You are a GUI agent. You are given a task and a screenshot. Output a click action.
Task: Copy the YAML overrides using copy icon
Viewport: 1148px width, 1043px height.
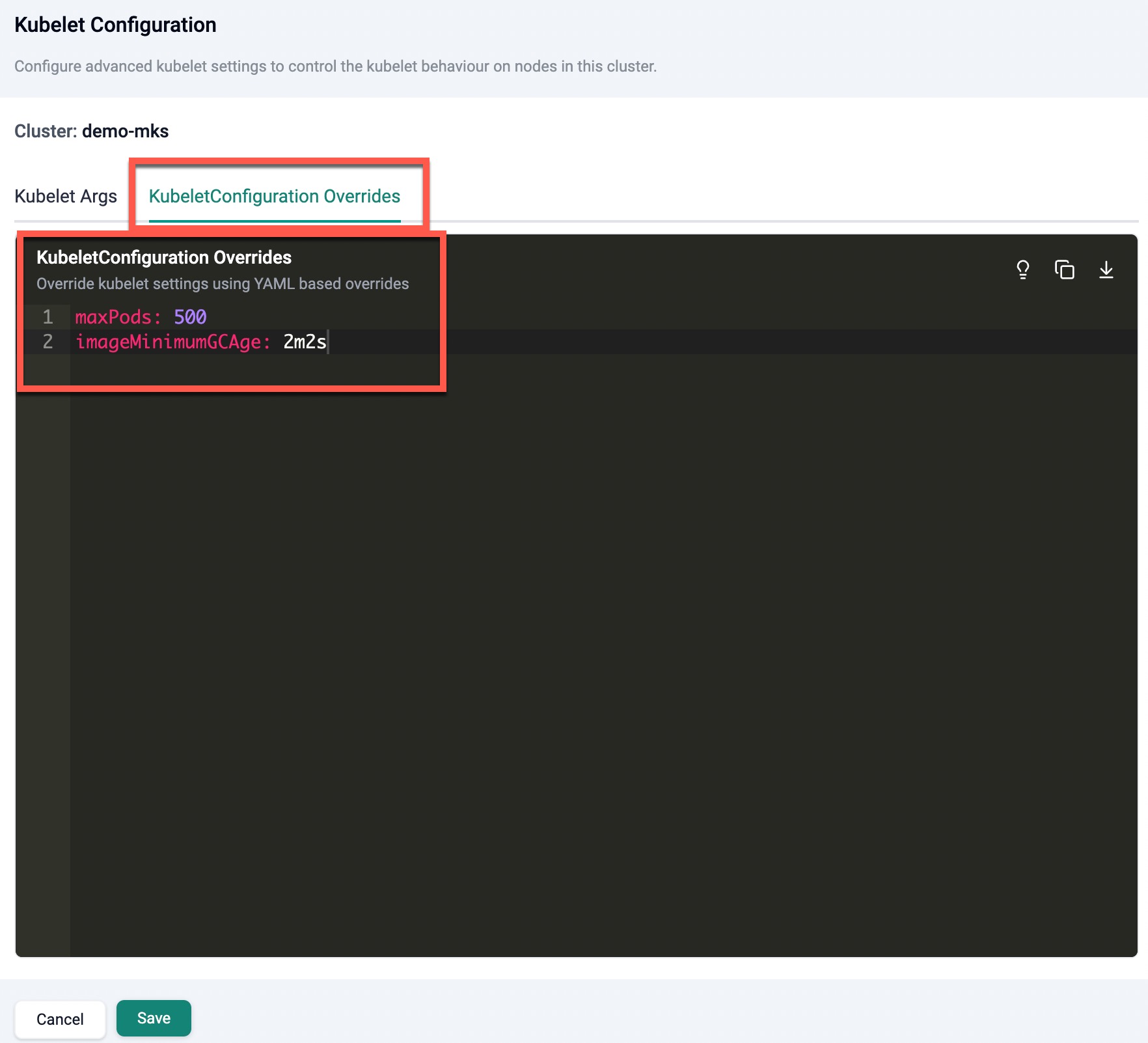(1064, 270)
